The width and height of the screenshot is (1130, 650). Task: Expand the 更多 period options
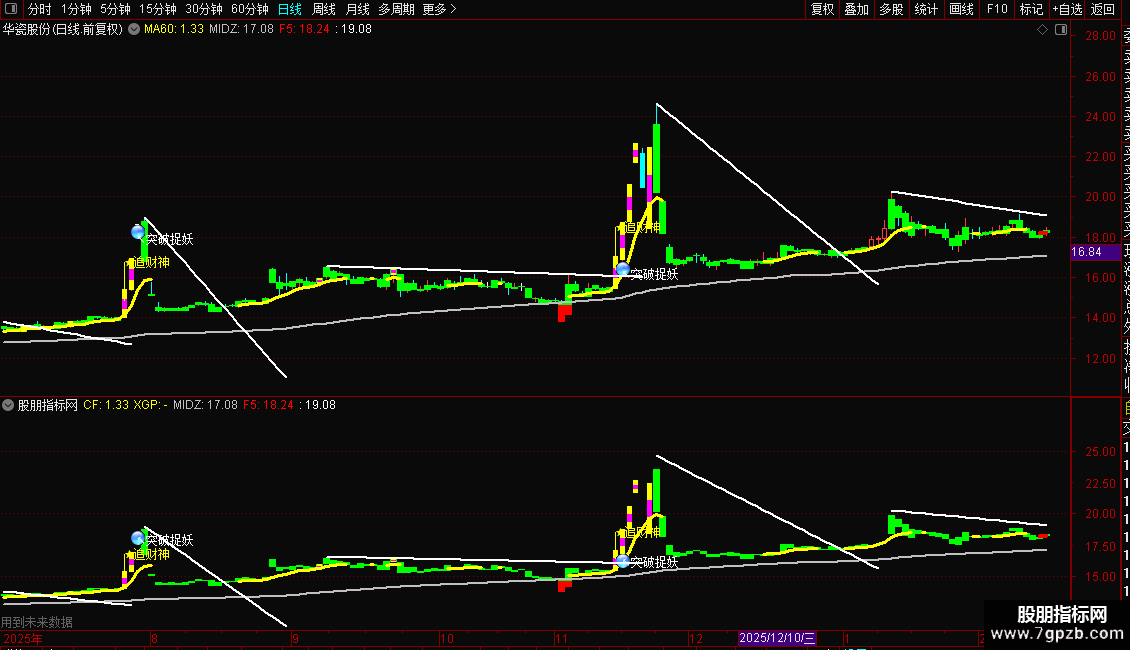[x=440, y=9]
